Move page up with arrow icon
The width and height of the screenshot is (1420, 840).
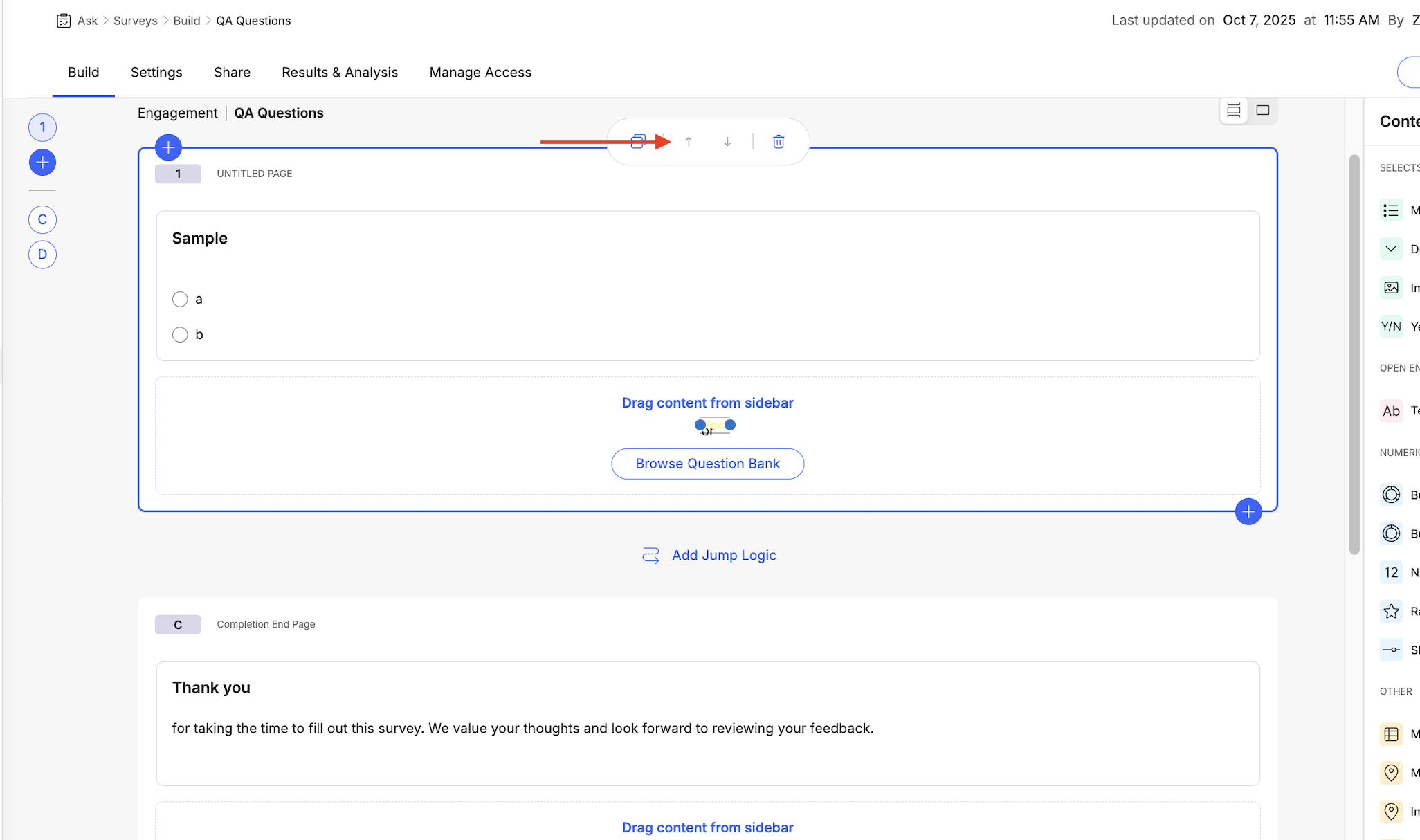point(689,142)
